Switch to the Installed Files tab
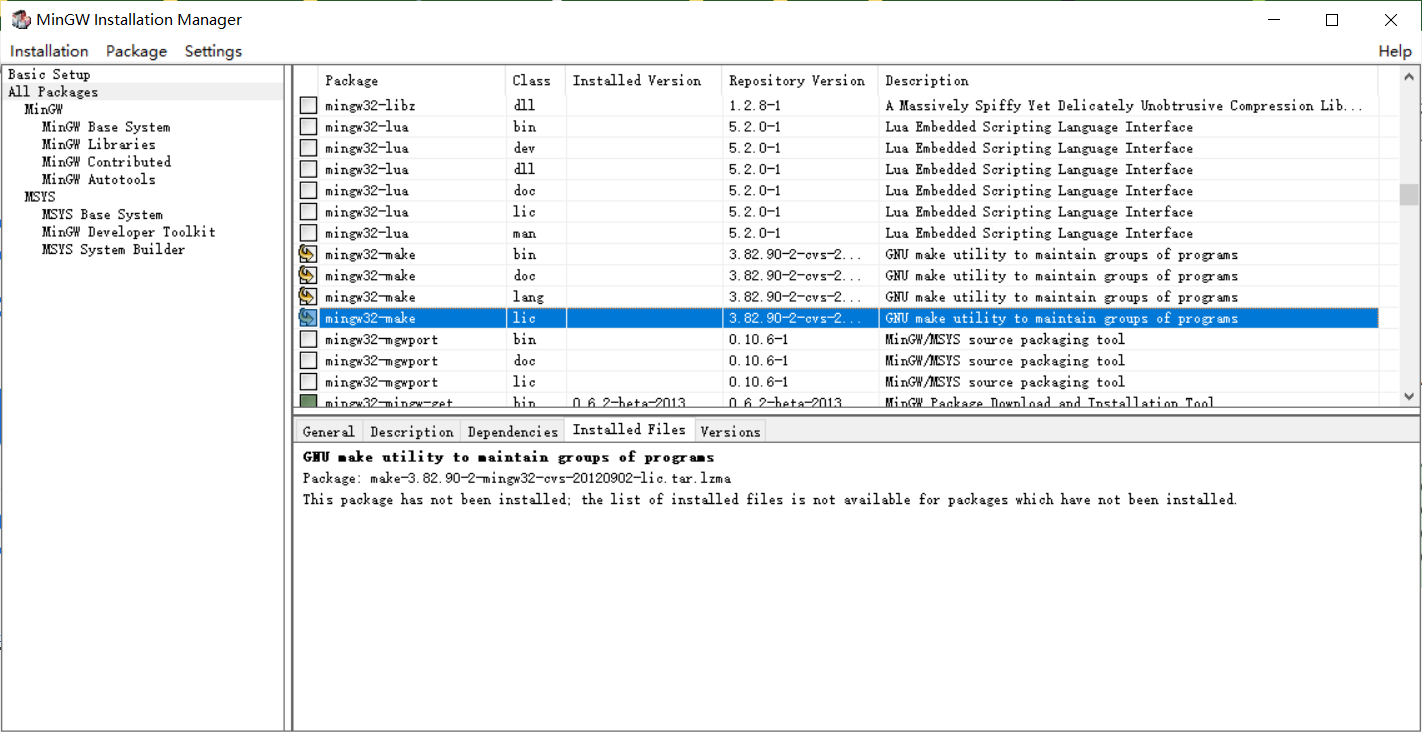 pos(629,429)
